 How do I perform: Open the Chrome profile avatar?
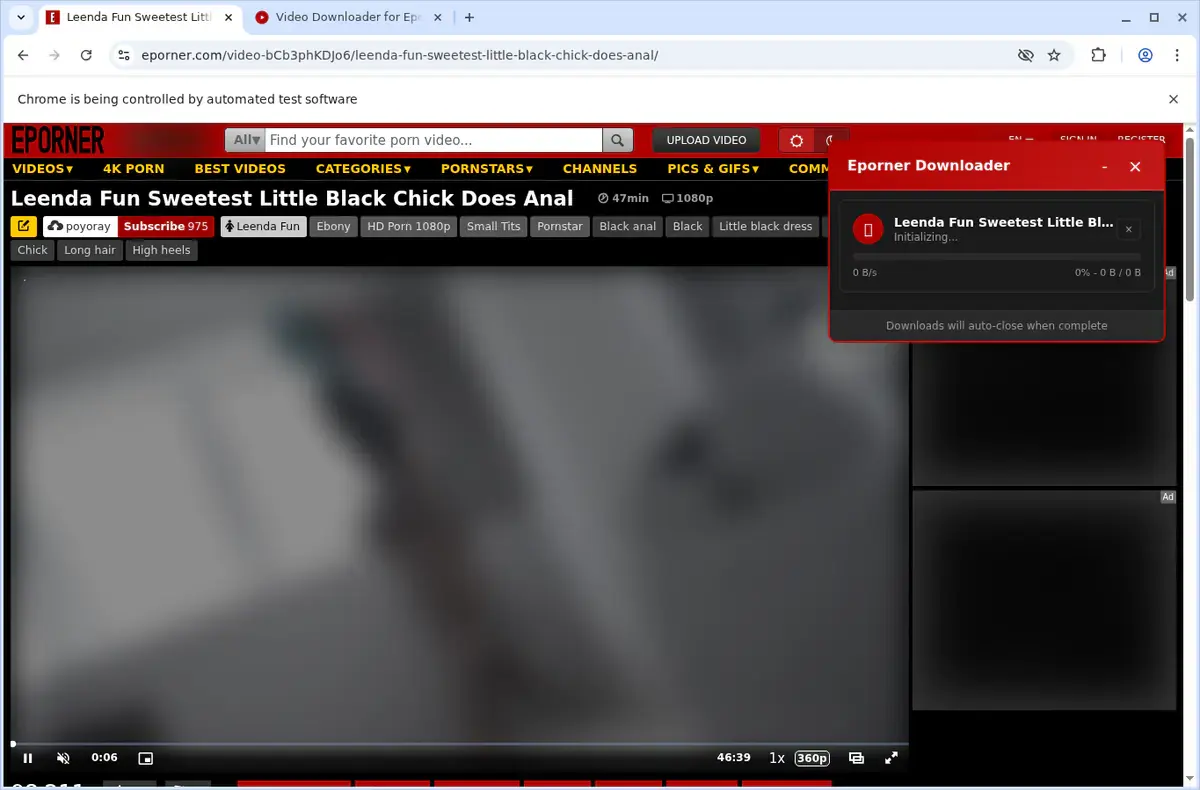1146,56
